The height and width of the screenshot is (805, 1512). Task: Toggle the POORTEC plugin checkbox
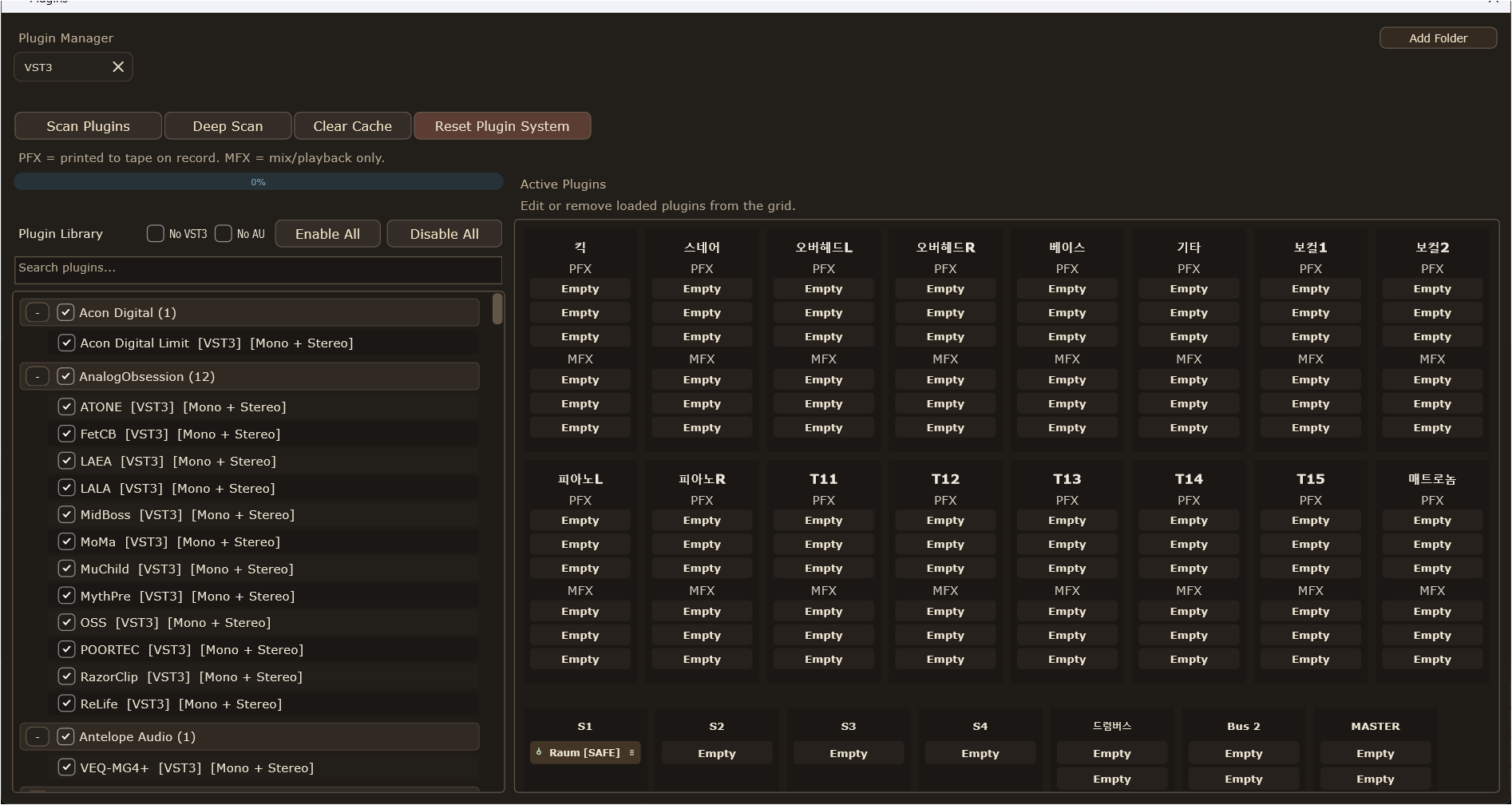point(66,649)
